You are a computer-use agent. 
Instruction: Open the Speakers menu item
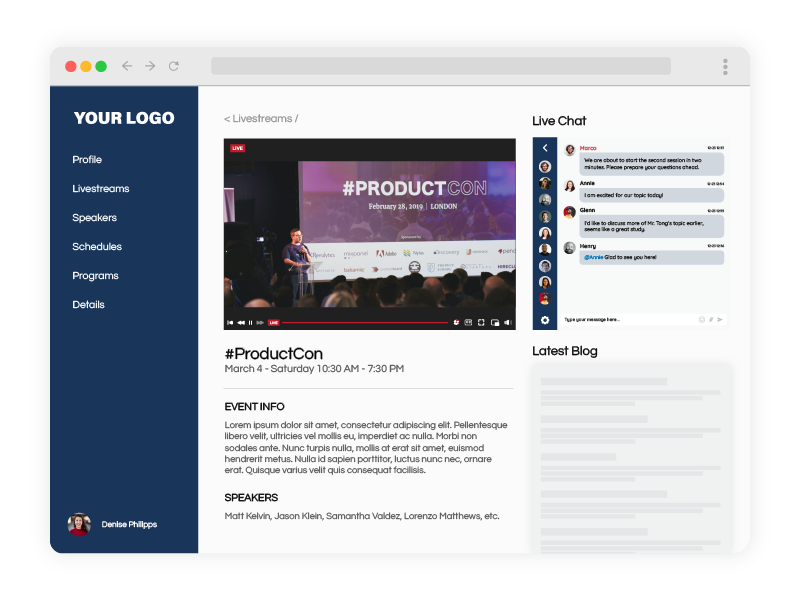pos(94,218)
